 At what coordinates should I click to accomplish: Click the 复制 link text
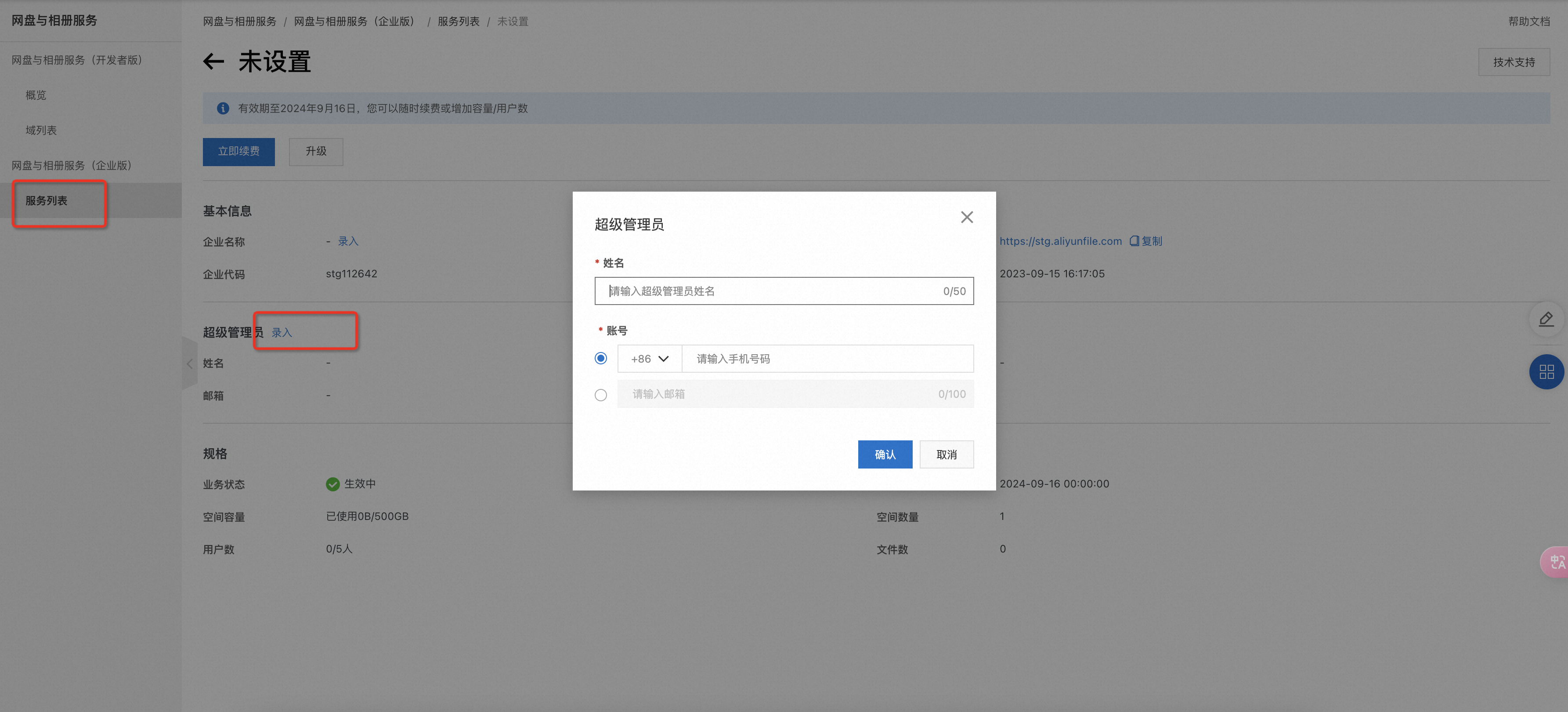(x=1152, y=241)
